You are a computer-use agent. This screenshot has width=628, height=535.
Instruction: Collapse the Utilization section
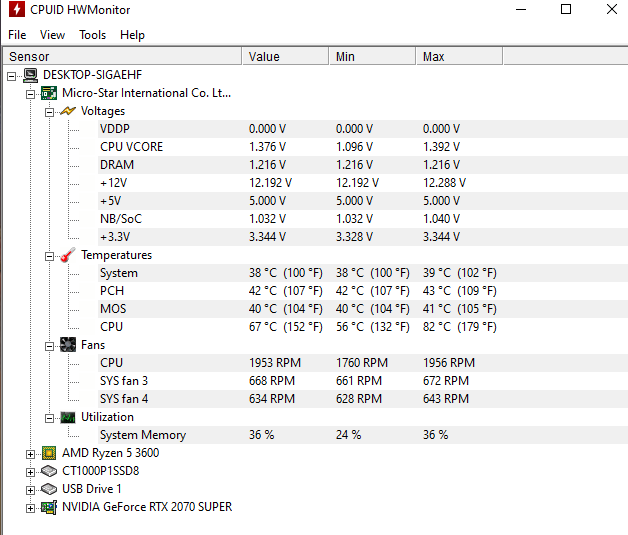(x=49, y=418)
